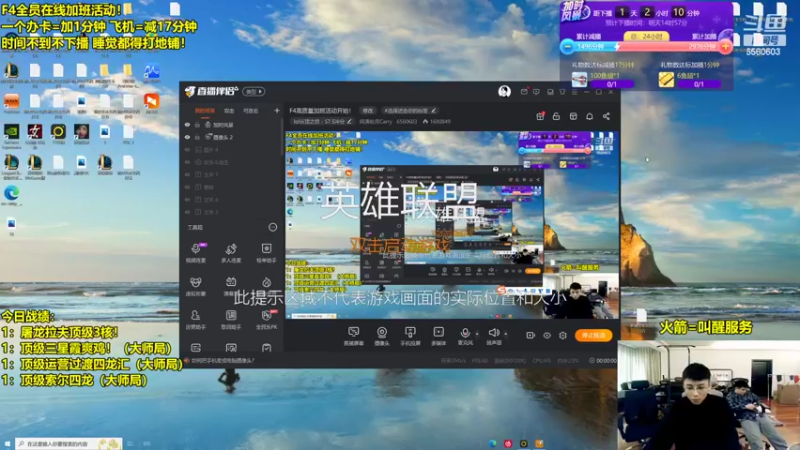Click the record video icon beside preview eye
This screenshot has height=450, width=800.
[x=530, y=335]
